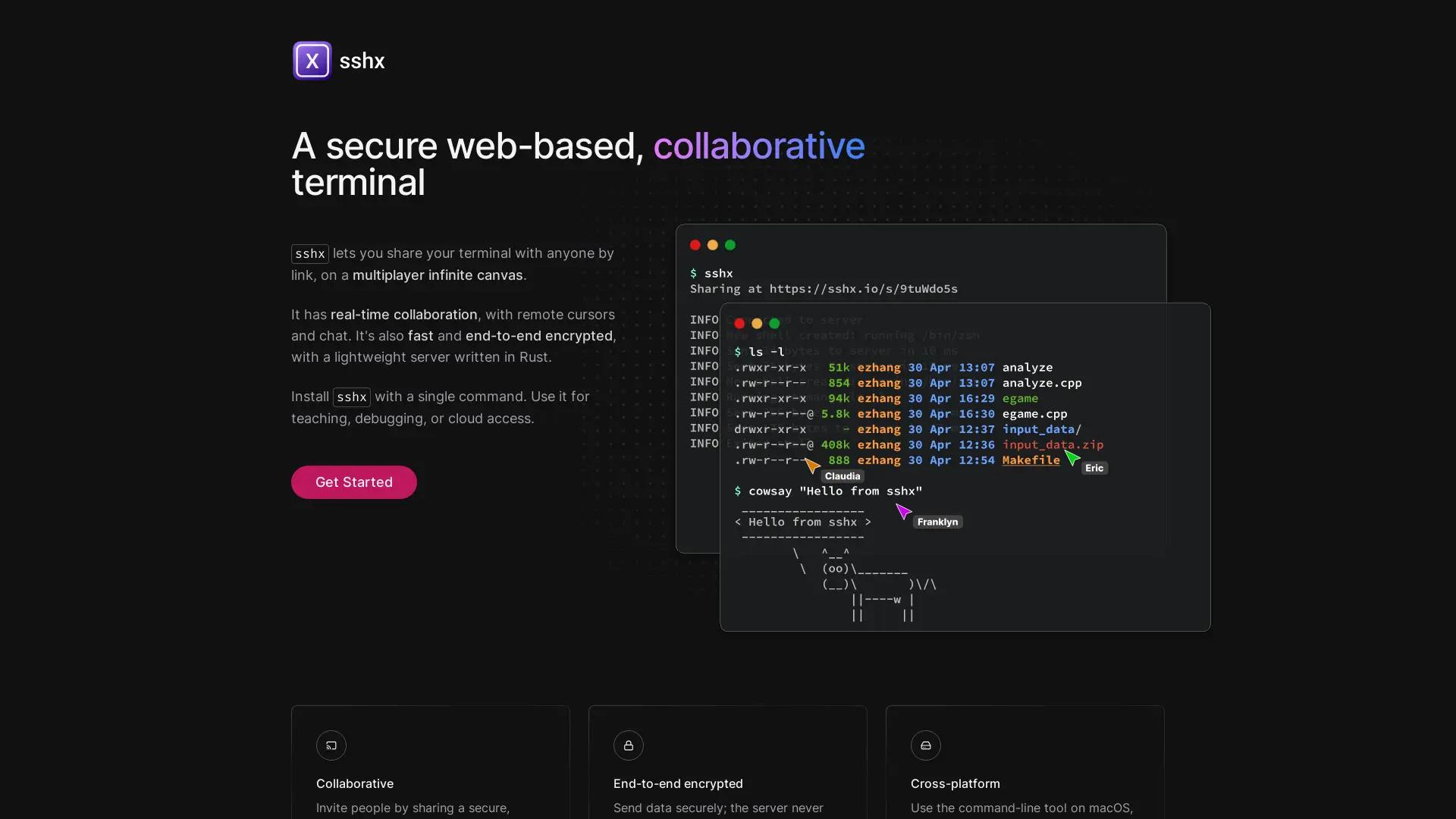Click the sshx logo icon
The width and height of the screenshot is (1456, 819).
[x=312, y=60]
